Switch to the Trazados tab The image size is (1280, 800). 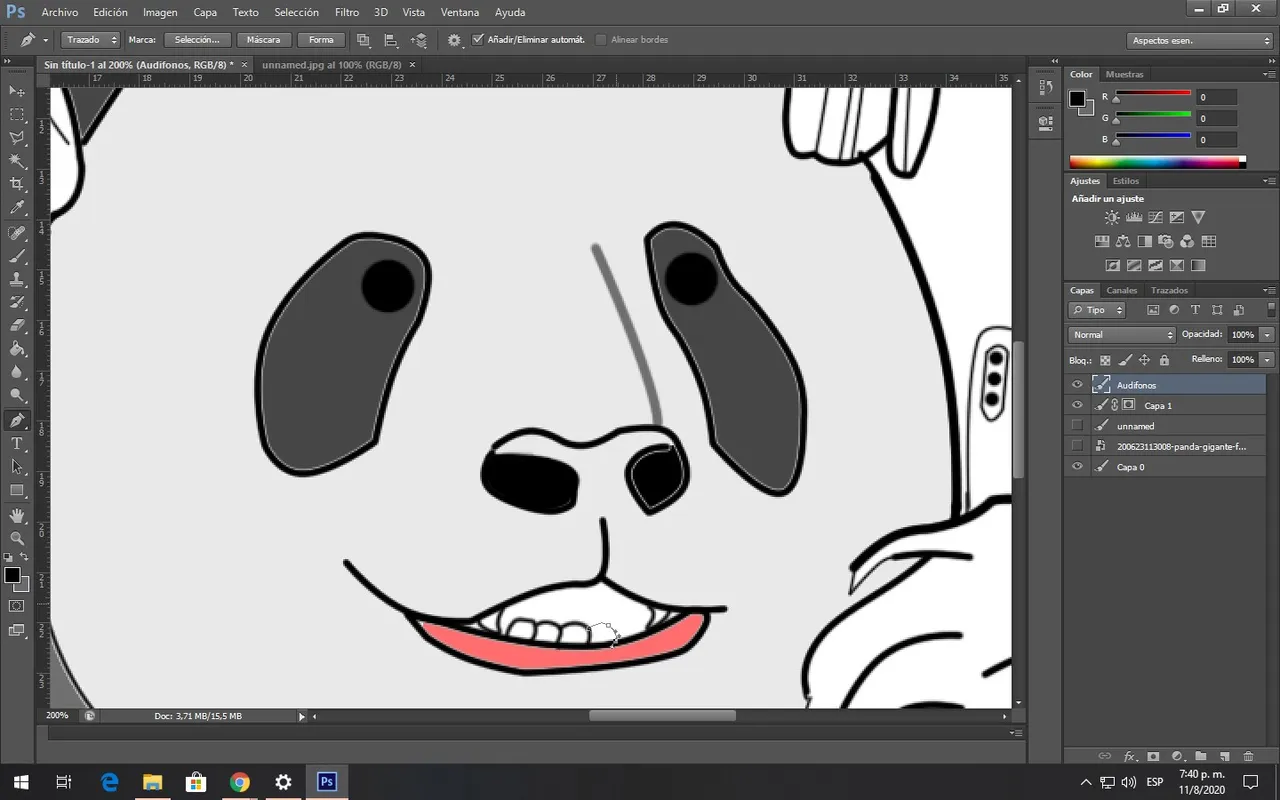1169,290
